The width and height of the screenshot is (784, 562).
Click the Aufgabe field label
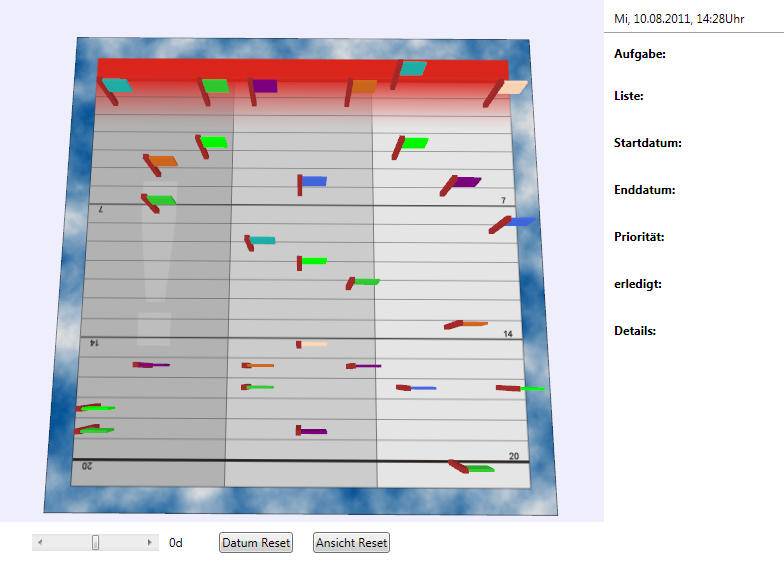tap(639, 54)
